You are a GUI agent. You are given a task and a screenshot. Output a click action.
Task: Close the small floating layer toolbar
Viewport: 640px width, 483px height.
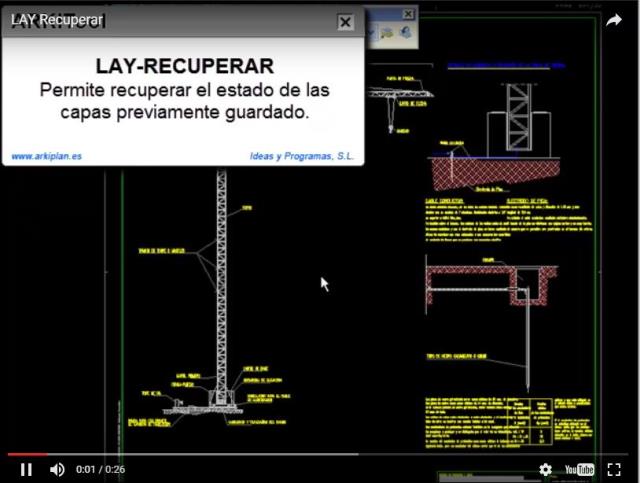[408, 14]
